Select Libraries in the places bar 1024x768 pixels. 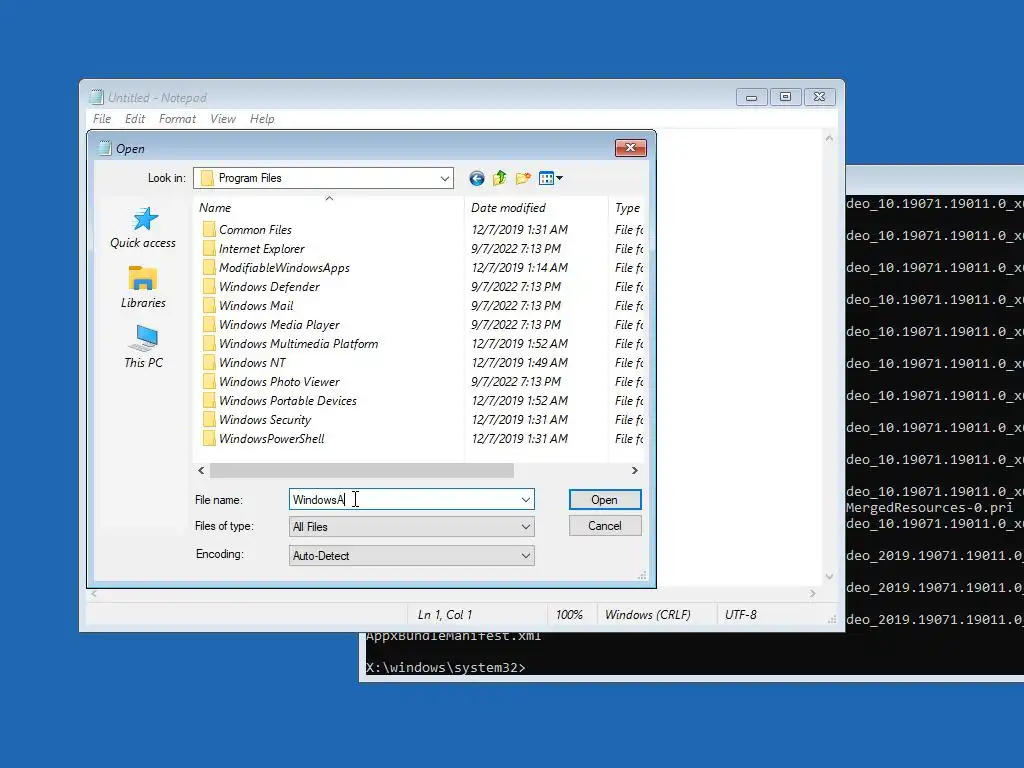pyautogui.click(x=143, y=287)
